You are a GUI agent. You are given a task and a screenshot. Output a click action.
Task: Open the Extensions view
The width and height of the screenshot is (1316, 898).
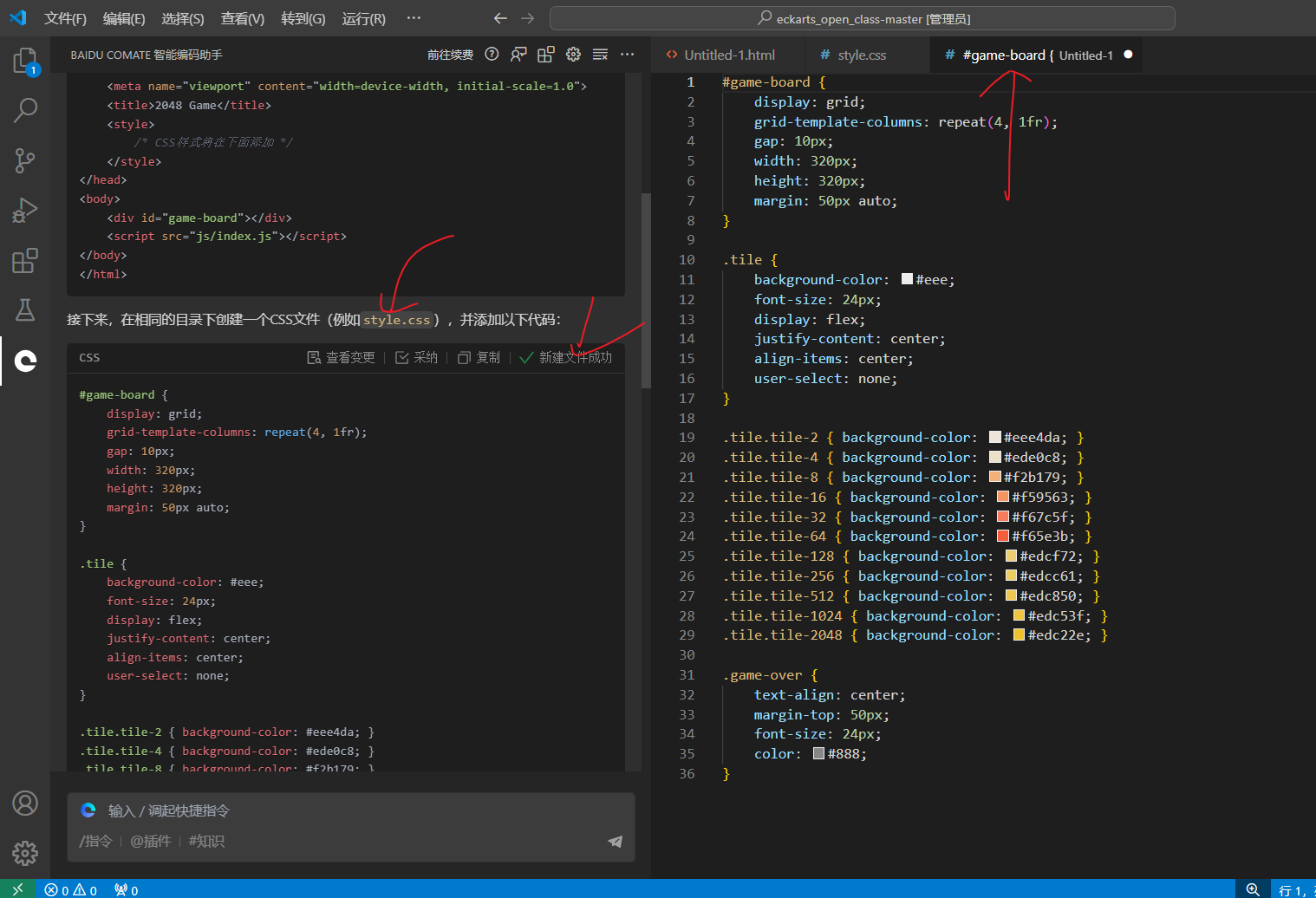click(x=25, y=260)
